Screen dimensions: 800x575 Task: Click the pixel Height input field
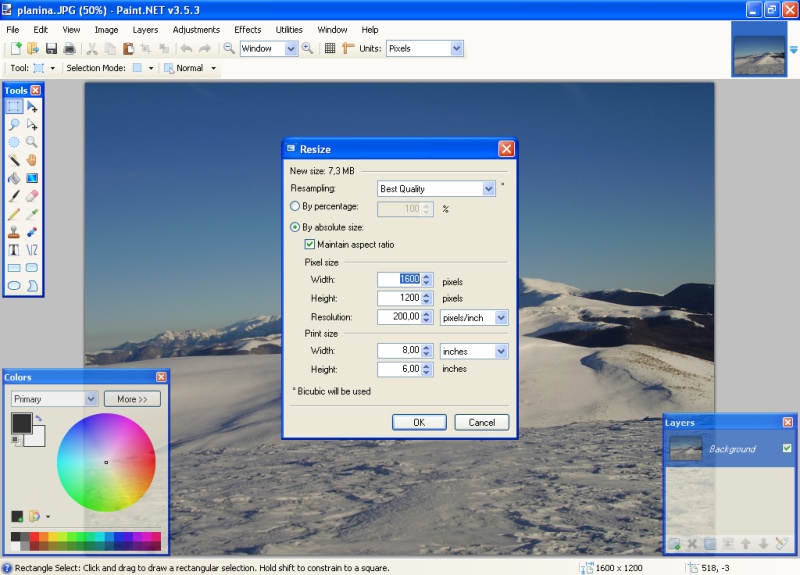(399, 298)
